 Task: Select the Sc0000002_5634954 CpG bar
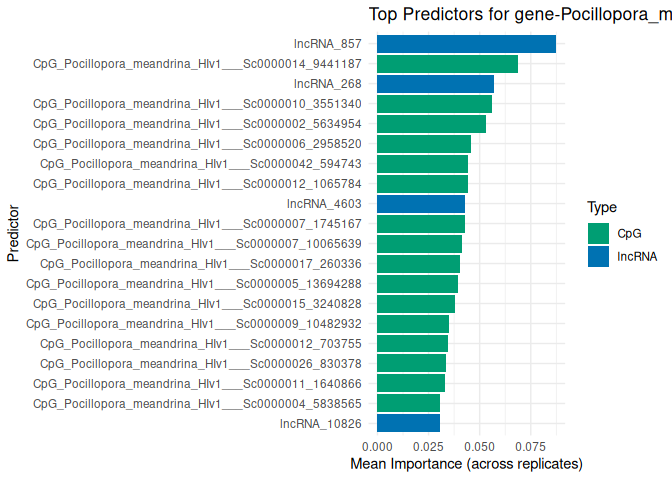[431, 124]
